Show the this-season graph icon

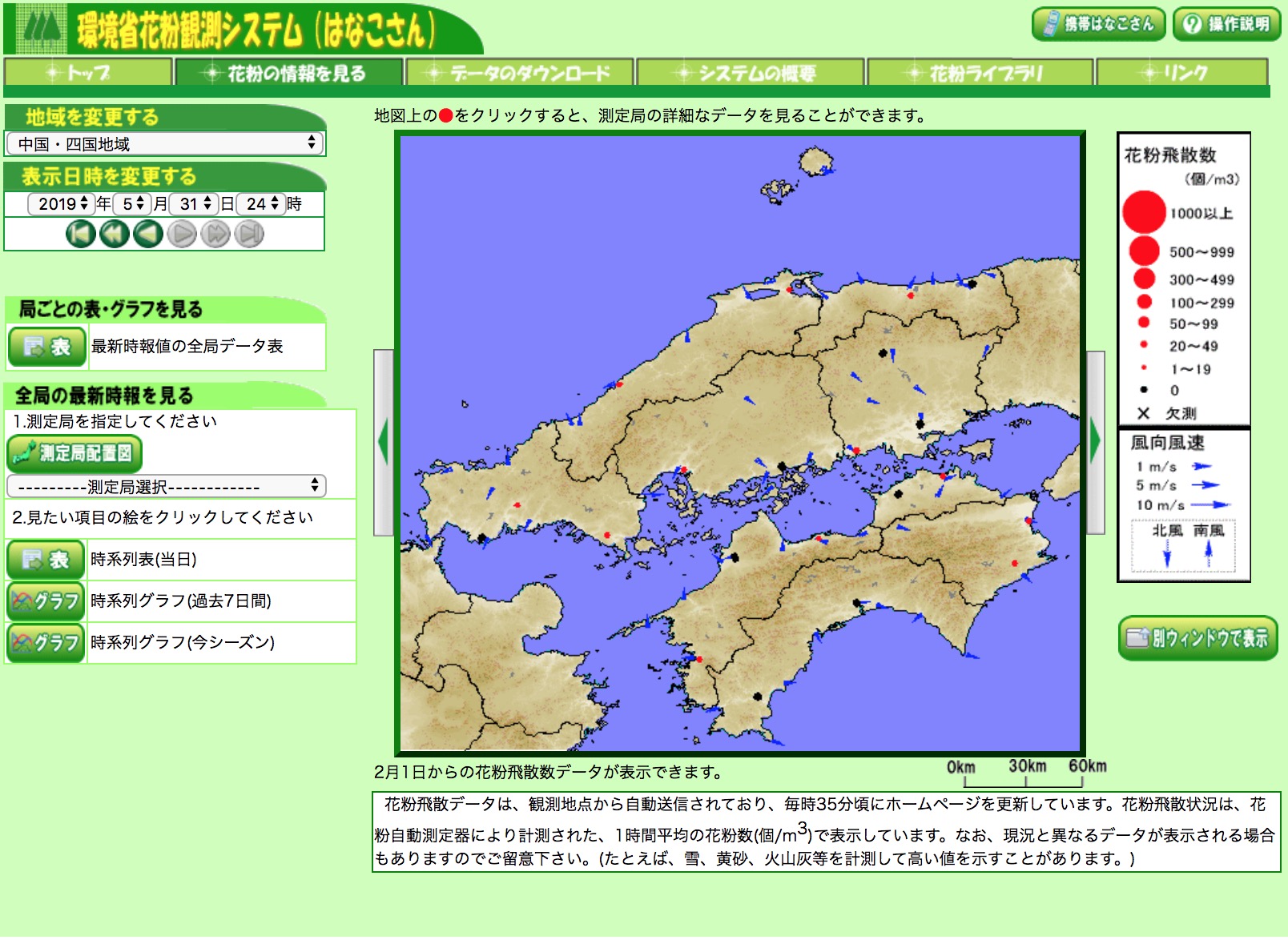pyautogui.click(x=46, y=643)
